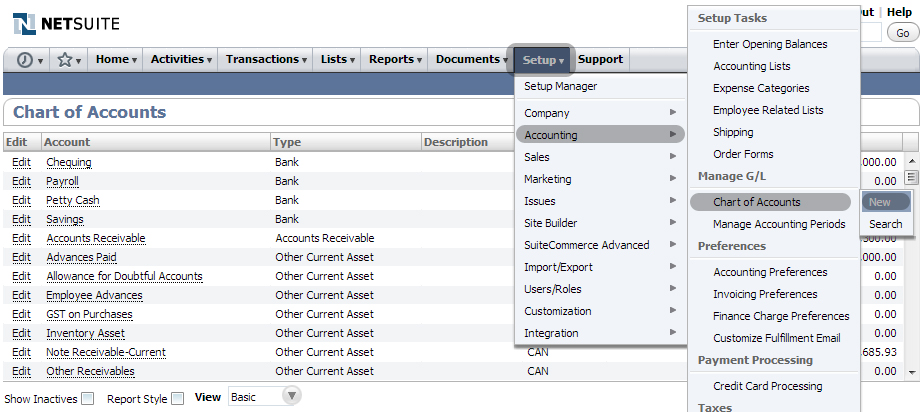Expand the Import/Export submenu

click(600, 267)
